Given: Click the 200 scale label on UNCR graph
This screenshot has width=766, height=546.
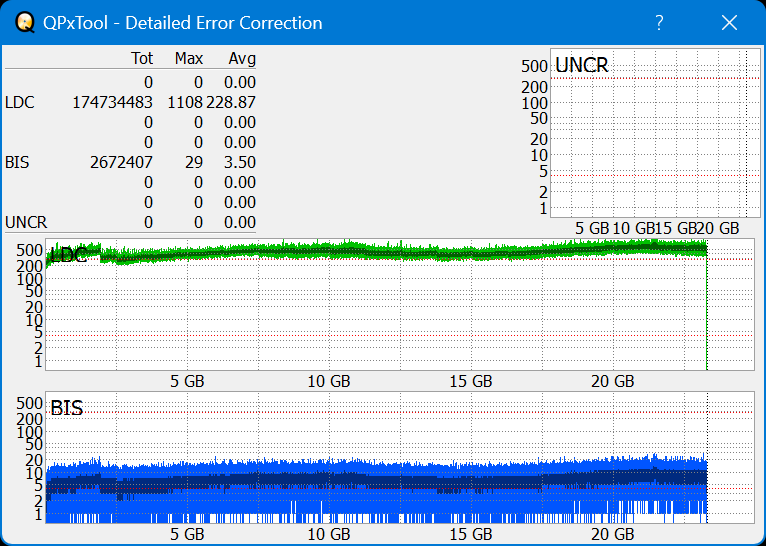Looking at the screenshot, I should (x=534, y=87).
